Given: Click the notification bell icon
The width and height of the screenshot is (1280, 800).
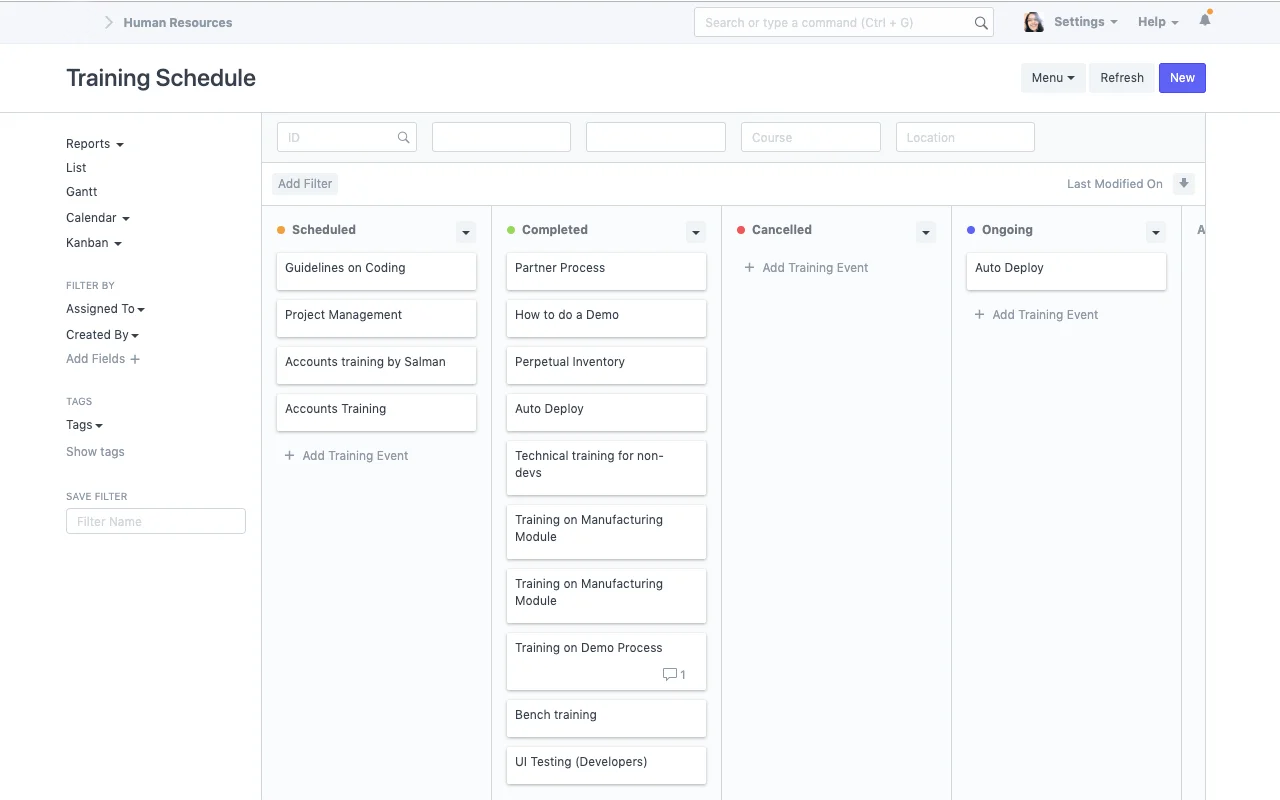Looking at the screenshot, I should [x=1205, y=20].
